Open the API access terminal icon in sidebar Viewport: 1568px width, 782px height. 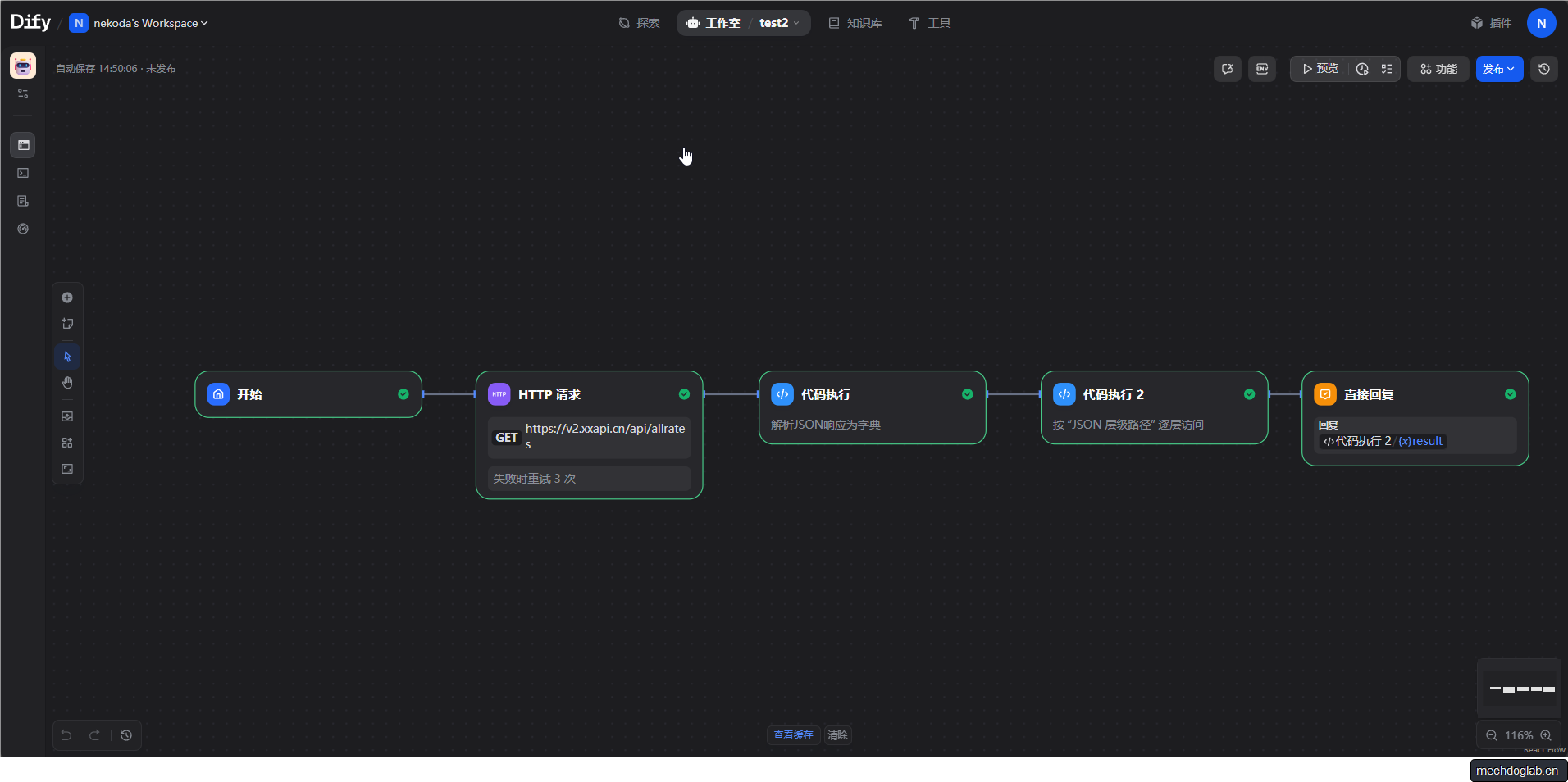23,173
